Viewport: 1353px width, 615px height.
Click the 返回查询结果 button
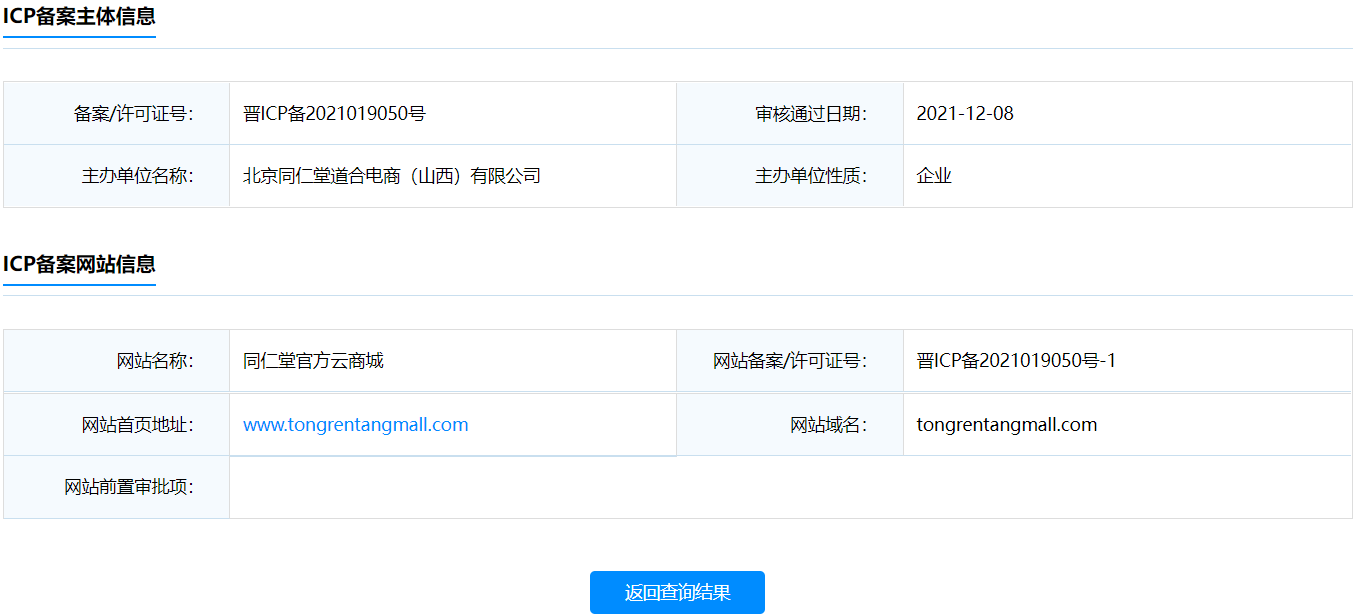[677, 592]
